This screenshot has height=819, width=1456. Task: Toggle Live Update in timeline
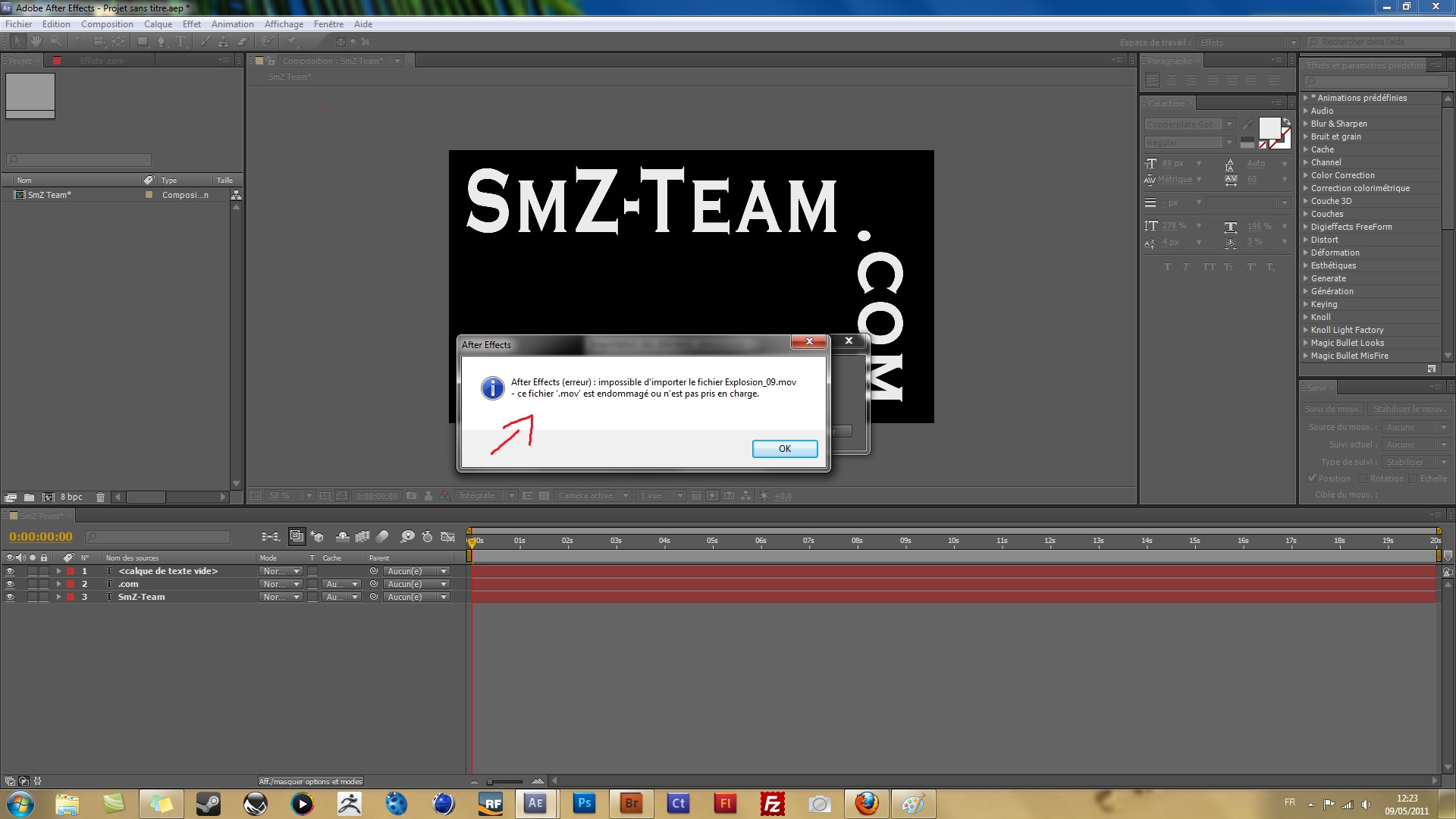297,536
